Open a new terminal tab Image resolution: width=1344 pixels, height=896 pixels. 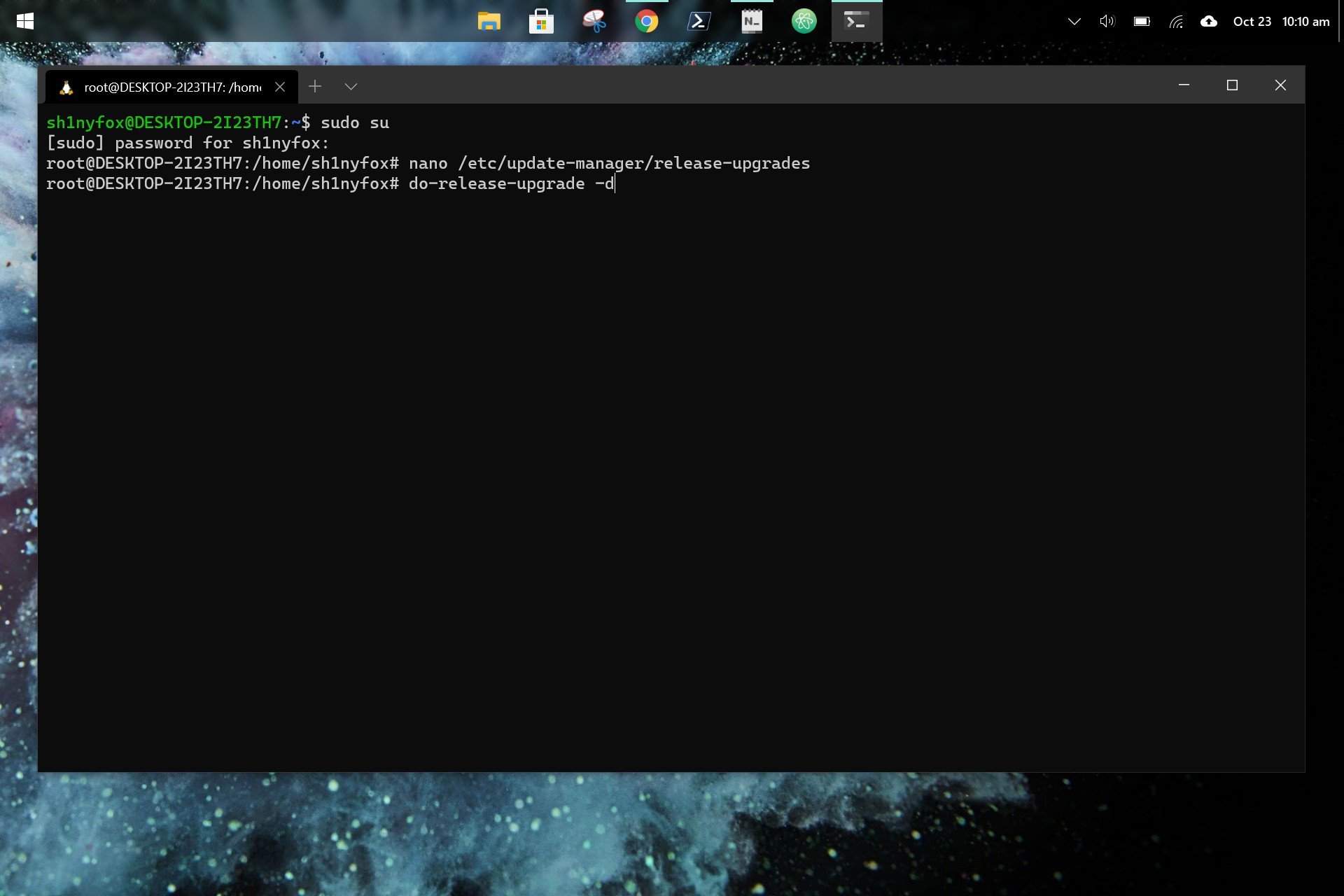[x=315, y=86]
